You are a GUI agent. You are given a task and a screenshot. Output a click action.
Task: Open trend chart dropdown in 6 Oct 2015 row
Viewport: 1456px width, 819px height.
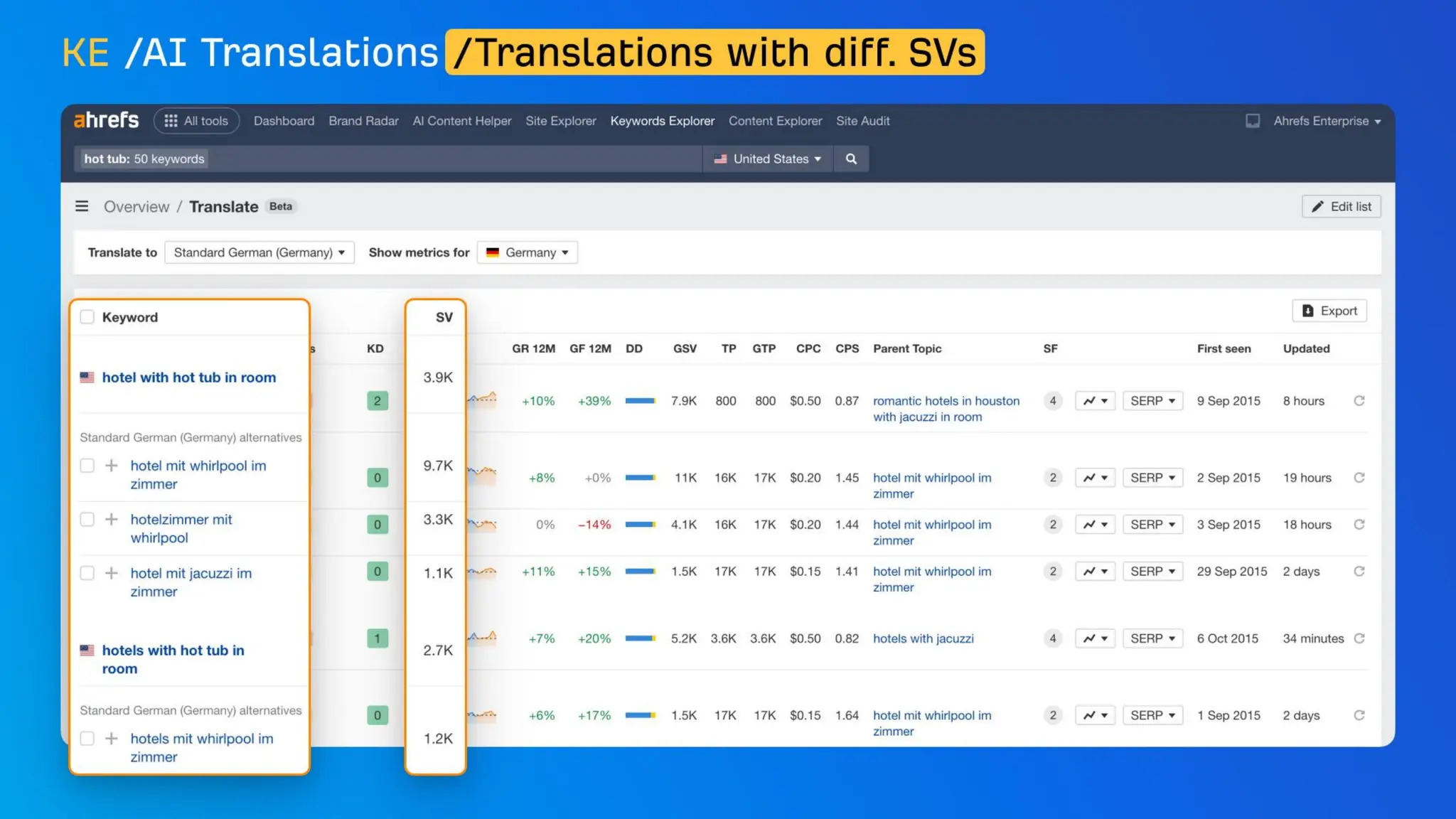[1096, 638]
